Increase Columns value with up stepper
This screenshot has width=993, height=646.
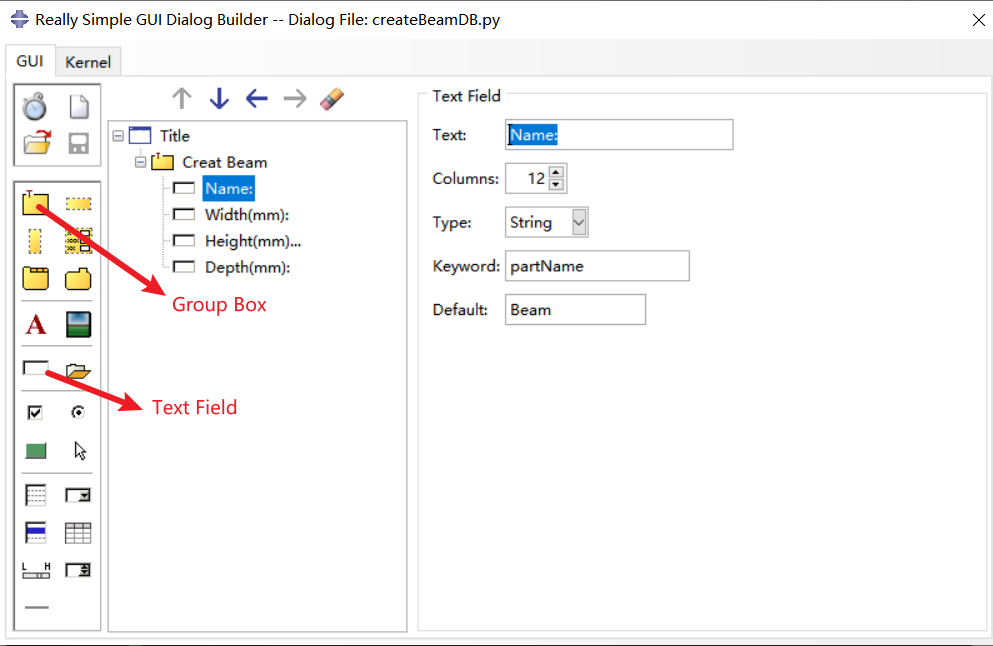tap(557, 172)
